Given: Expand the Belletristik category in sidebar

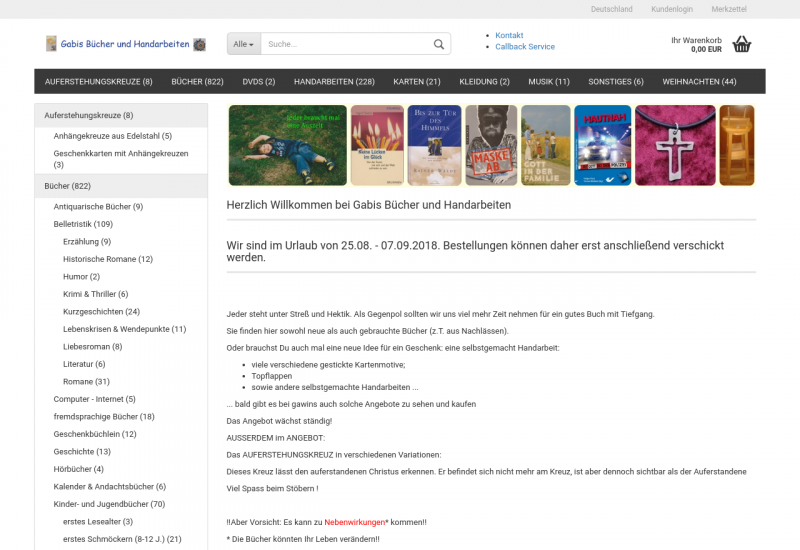Looking at the screenshot, I should [83, 224].
